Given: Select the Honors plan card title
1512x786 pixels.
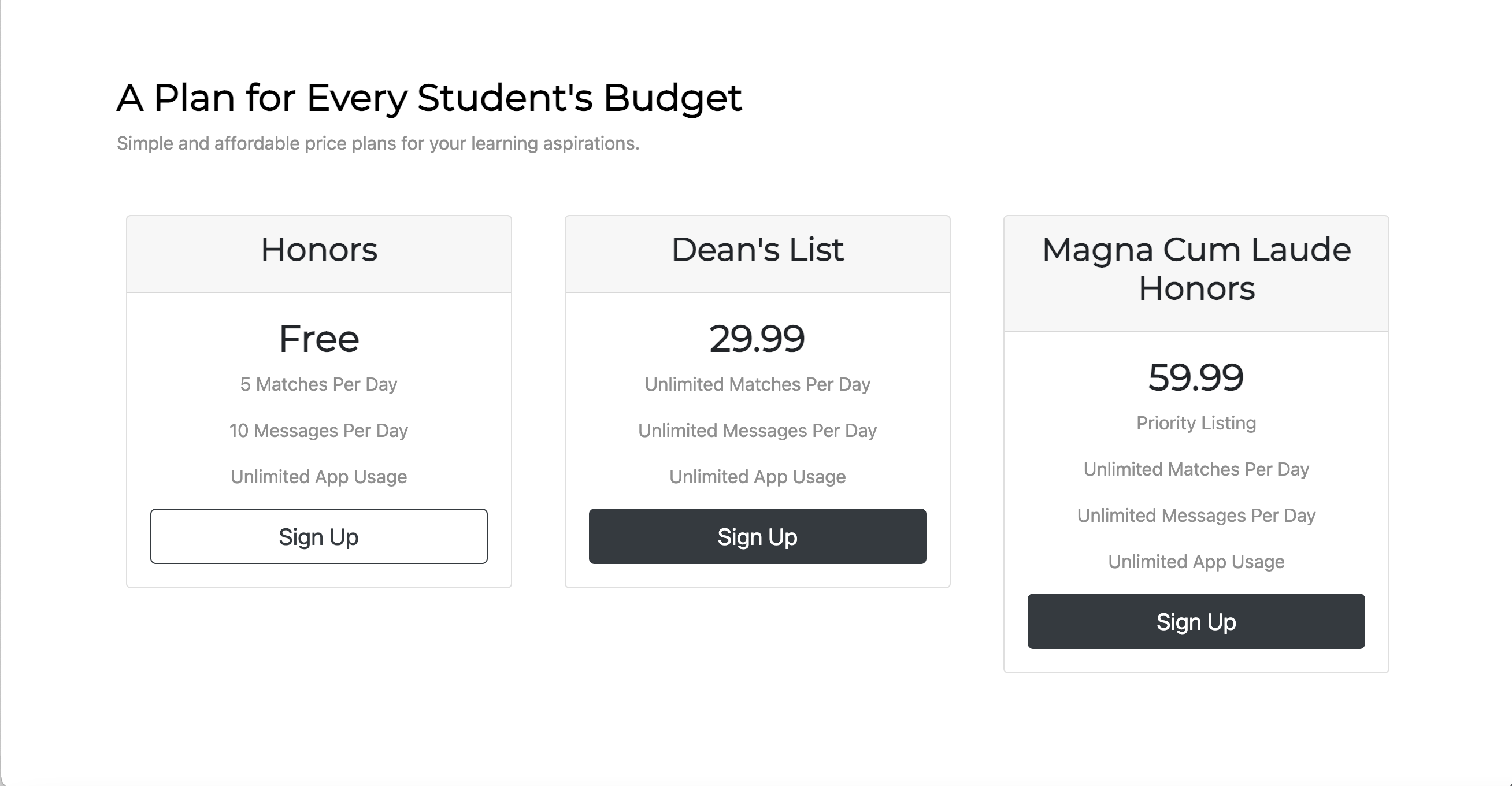Looking at the screenshot, I should coord(318,250).
